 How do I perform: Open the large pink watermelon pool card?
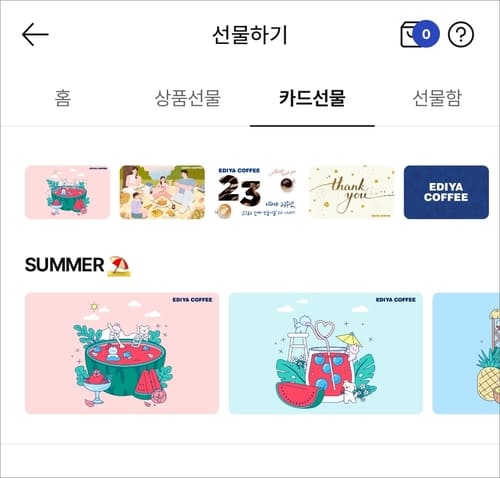pyautogui.click(x=122, y=353)
